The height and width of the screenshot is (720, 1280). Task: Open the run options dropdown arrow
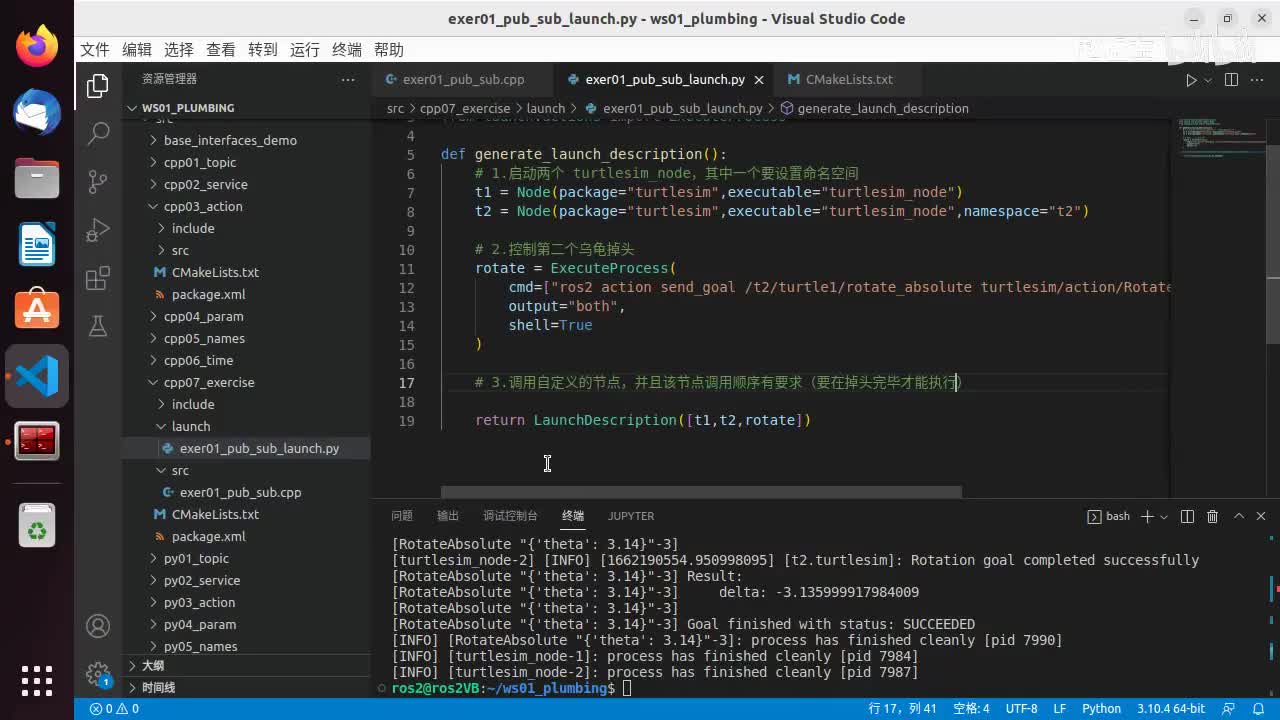[x=1208, y=80]
